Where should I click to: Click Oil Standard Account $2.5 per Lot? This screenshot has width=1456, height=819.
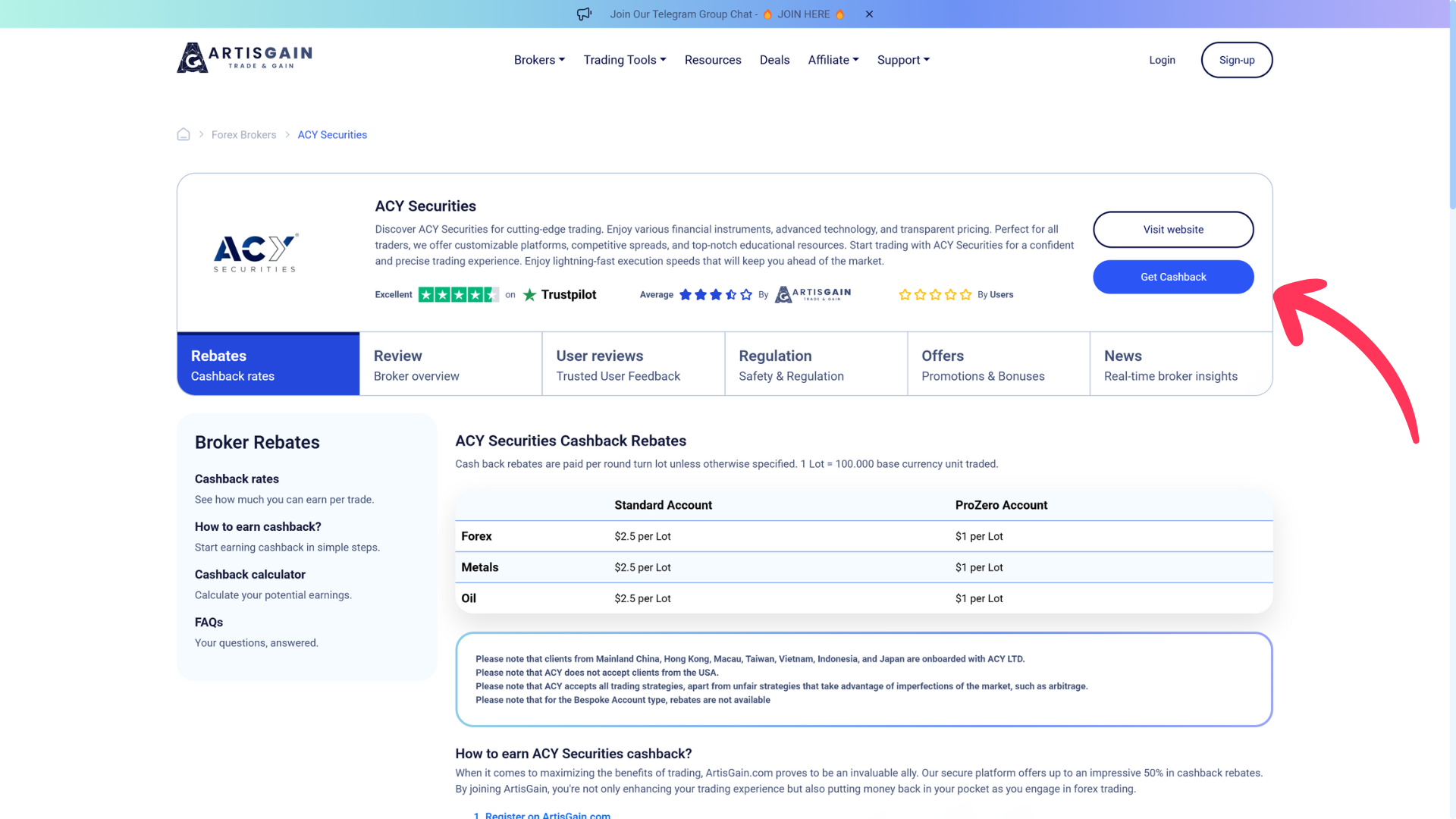point(642,598)
